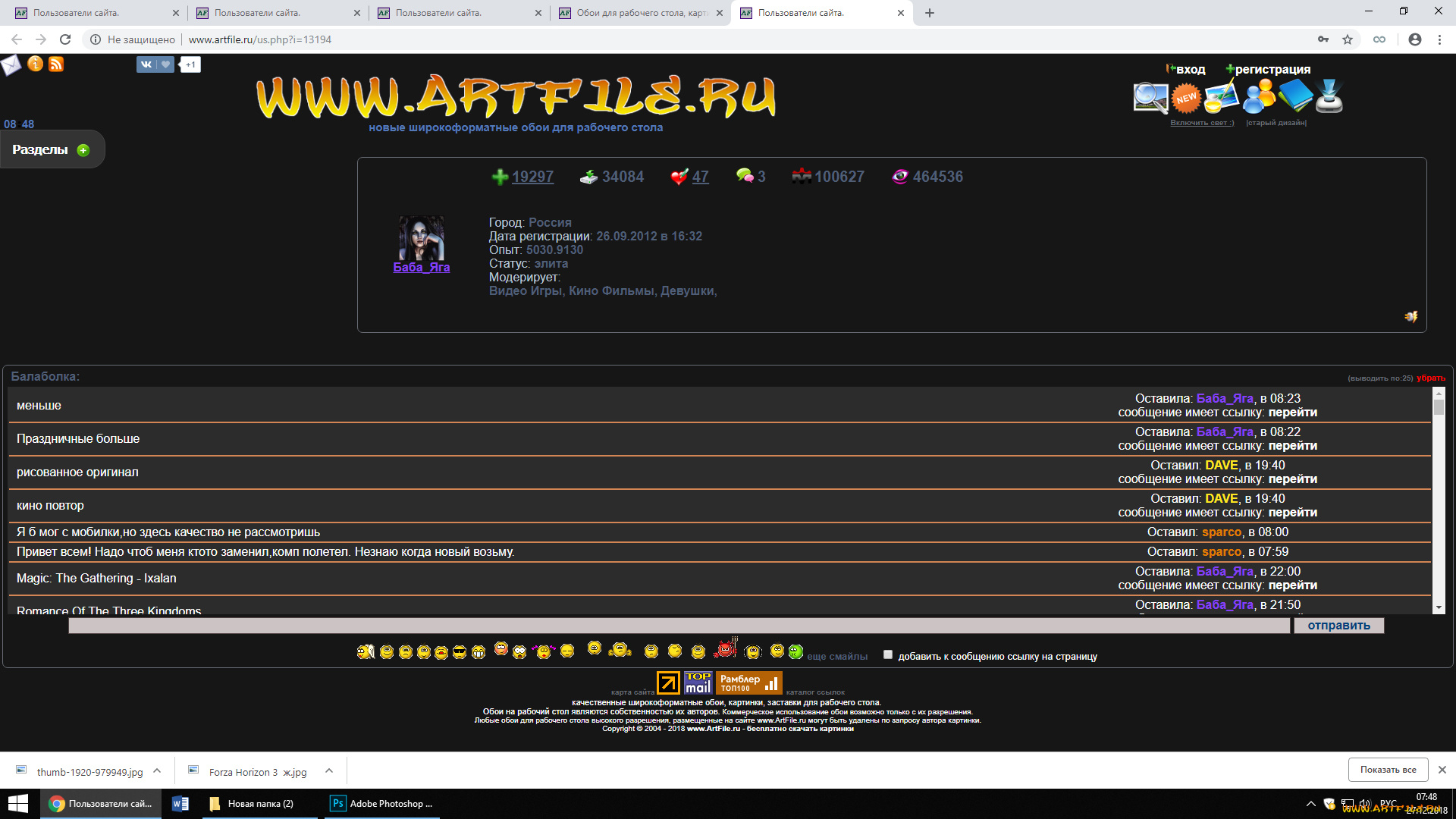Click the two-users community icon
This screenshot has width=1456, height=819.
[1259, 97]
